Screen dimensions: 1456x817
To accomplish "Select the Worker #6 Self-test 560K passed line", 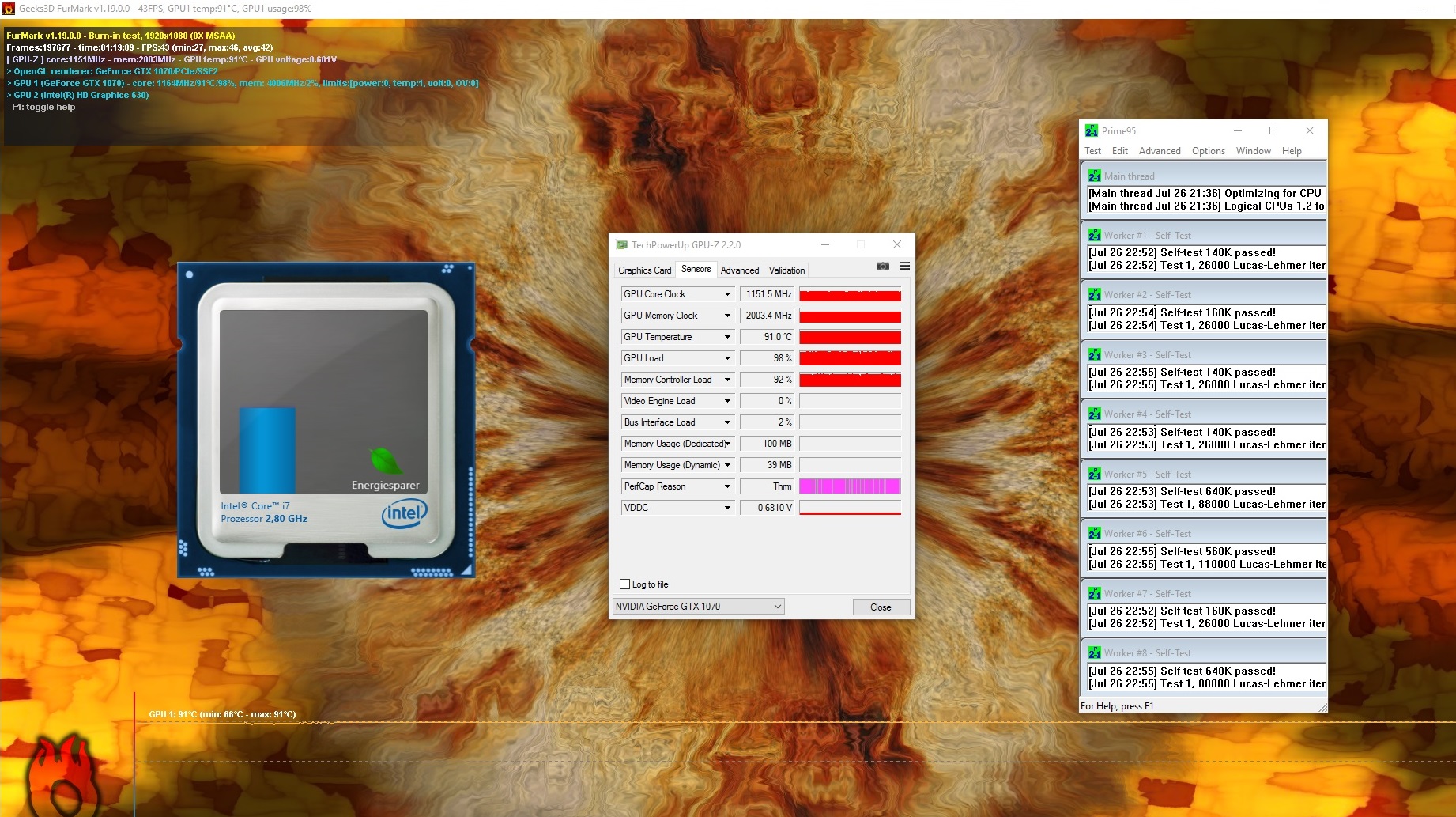I will (1182, 551).
